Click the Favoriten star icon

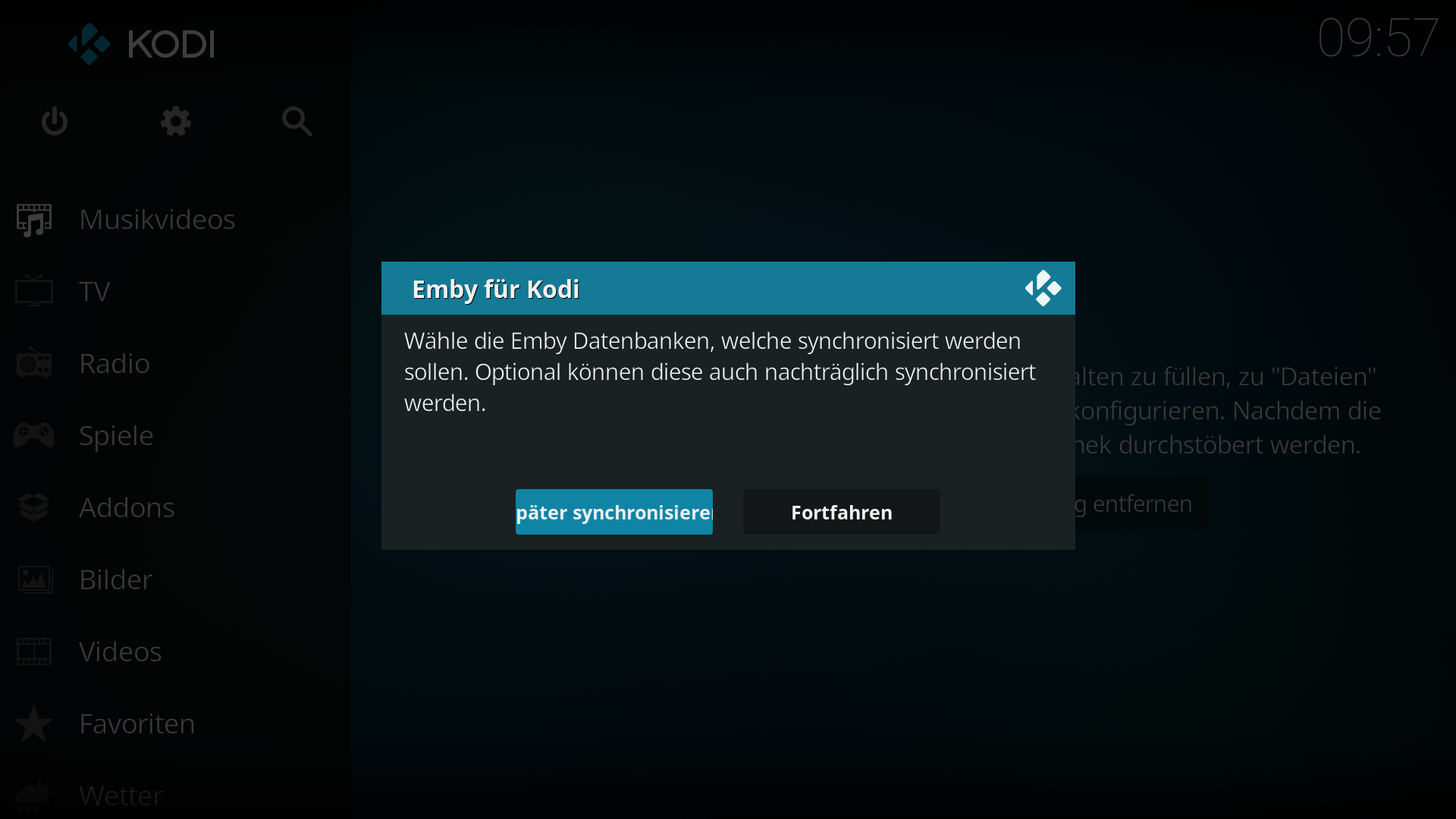34,723
